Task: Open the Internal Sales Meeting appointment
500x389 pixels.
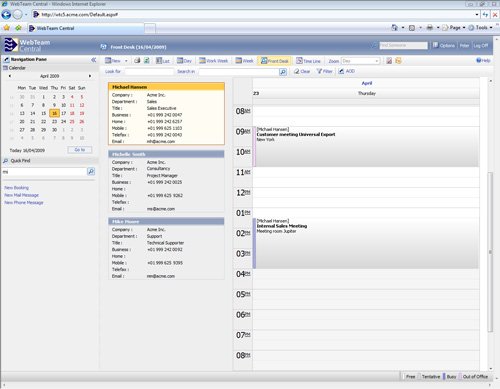Action: tap(366, 243)
